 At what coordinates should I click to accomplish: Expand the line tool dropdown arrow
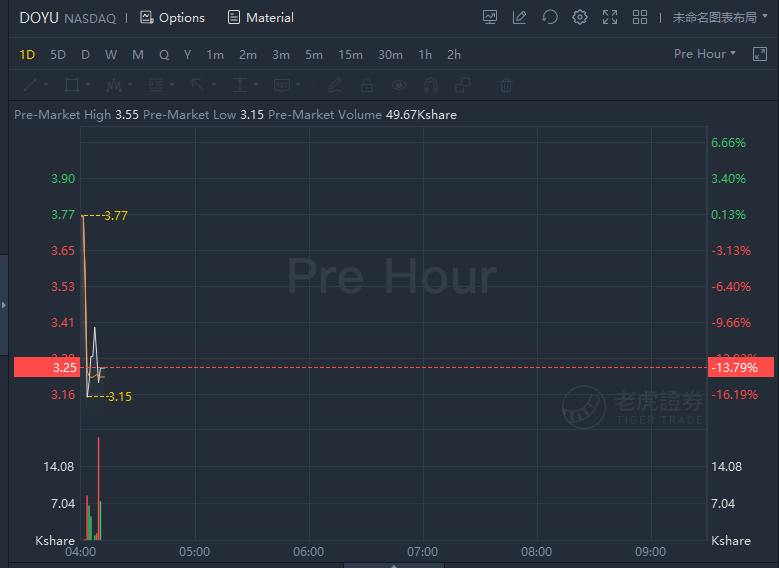[46, 85]
